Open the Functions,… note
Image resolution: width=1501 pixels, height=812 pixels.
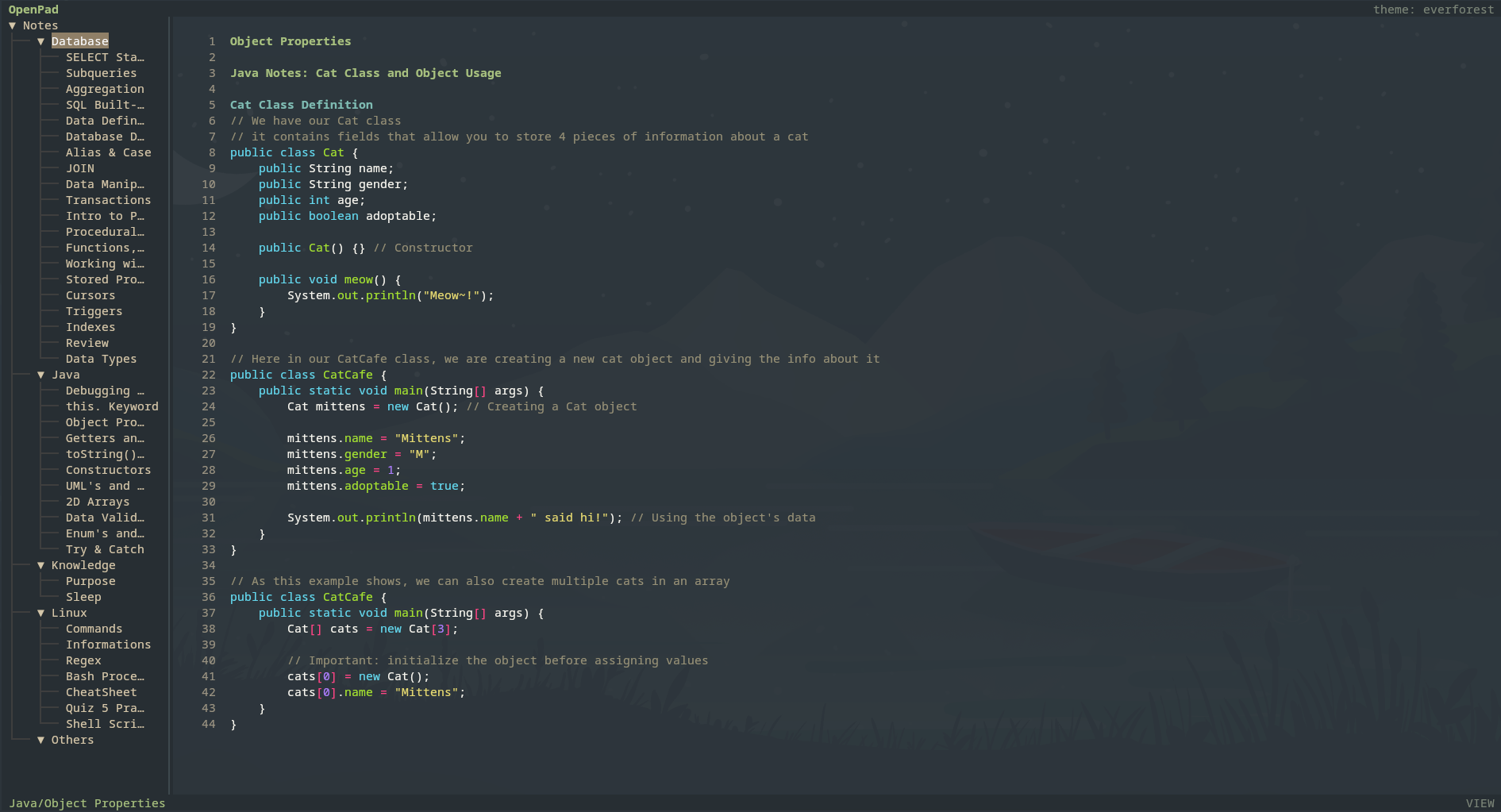click(x=105, y=248)
